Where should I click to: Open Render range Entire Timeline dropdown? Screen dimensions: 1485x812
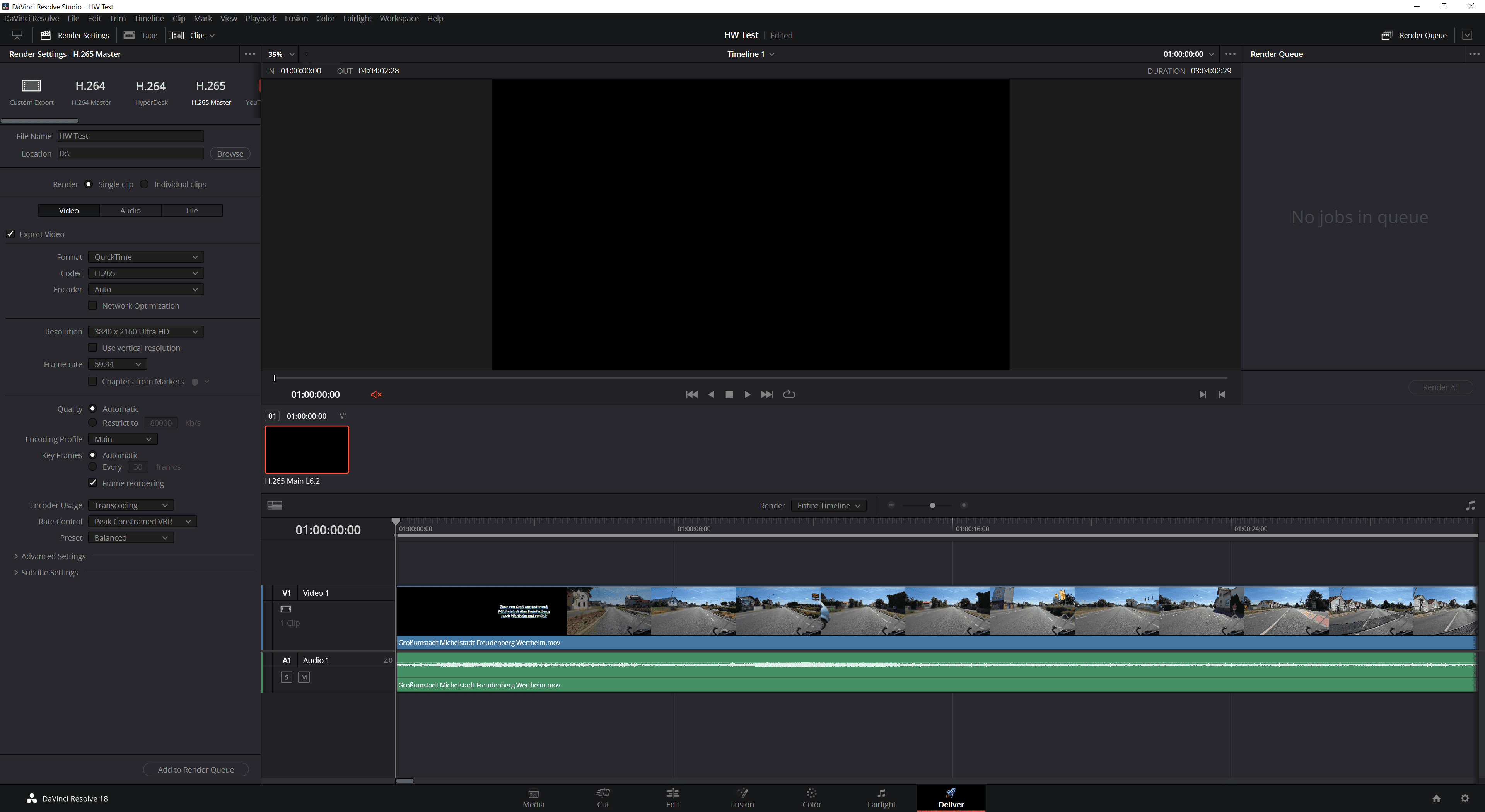point(828,505)
